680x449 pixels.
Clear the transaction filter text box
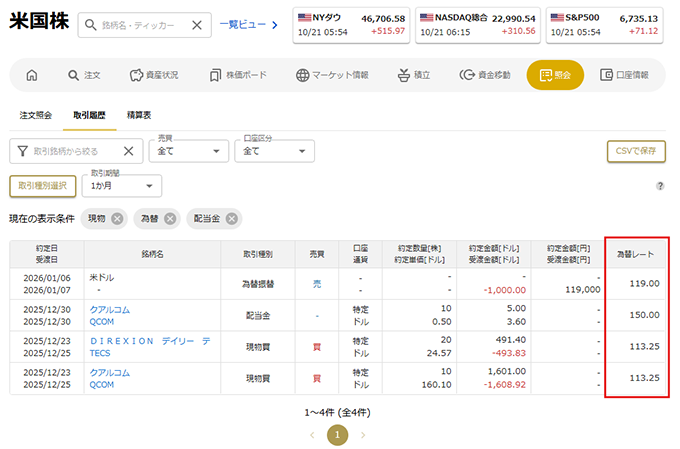(x=128, y=151)
